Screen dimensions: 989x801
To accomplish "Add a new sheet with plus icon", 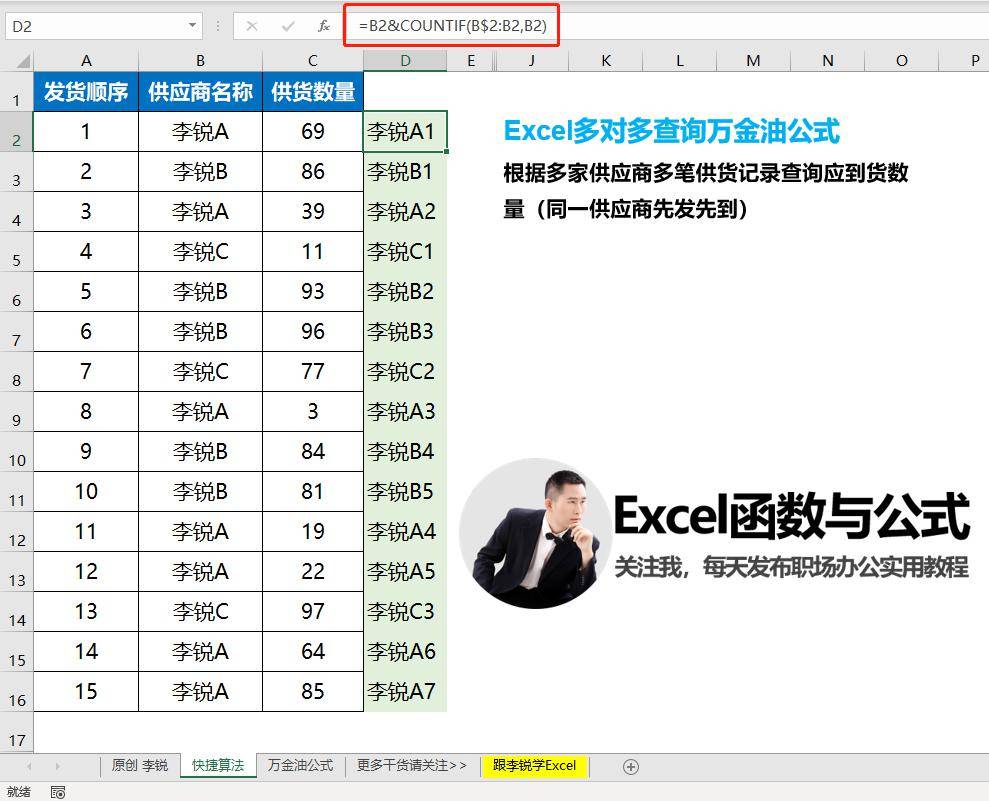I will coord(631,766).
